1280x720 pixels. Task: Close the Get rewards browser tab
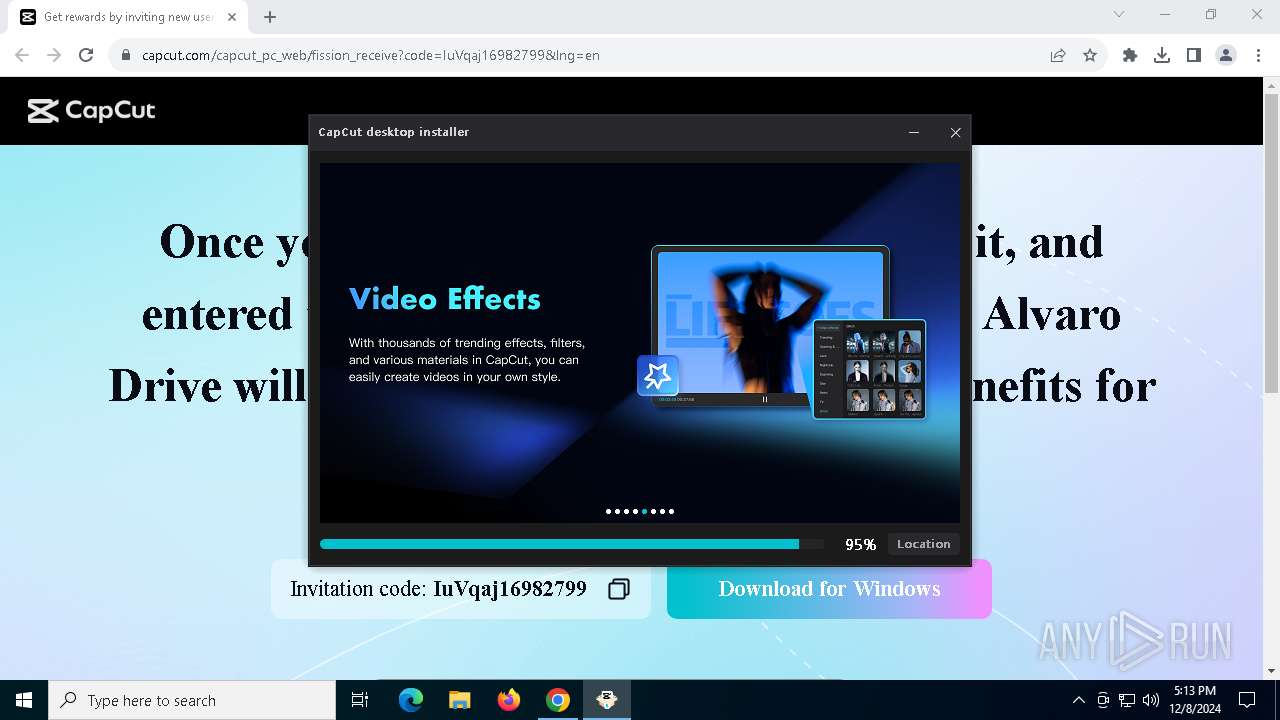231,17
